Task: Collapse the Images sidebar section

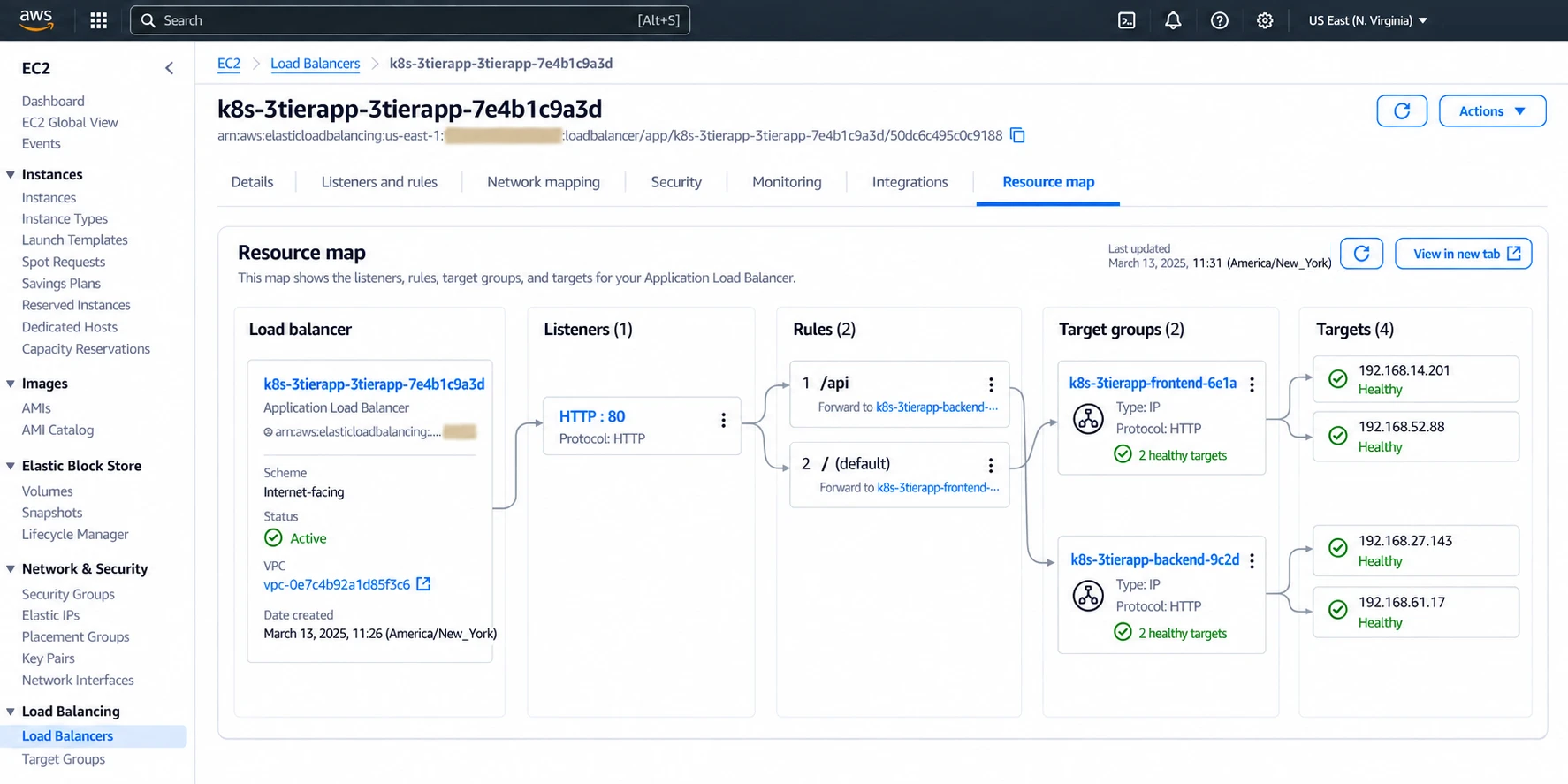Action: tap(11, 384)
